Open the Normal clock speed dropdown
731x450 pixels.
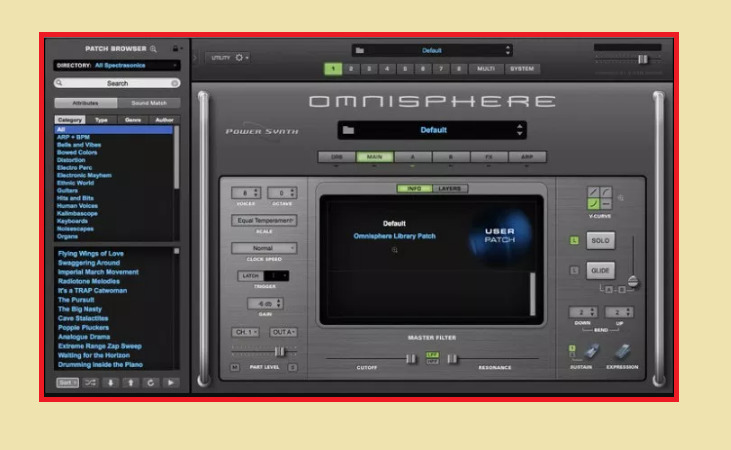point(264,248)
